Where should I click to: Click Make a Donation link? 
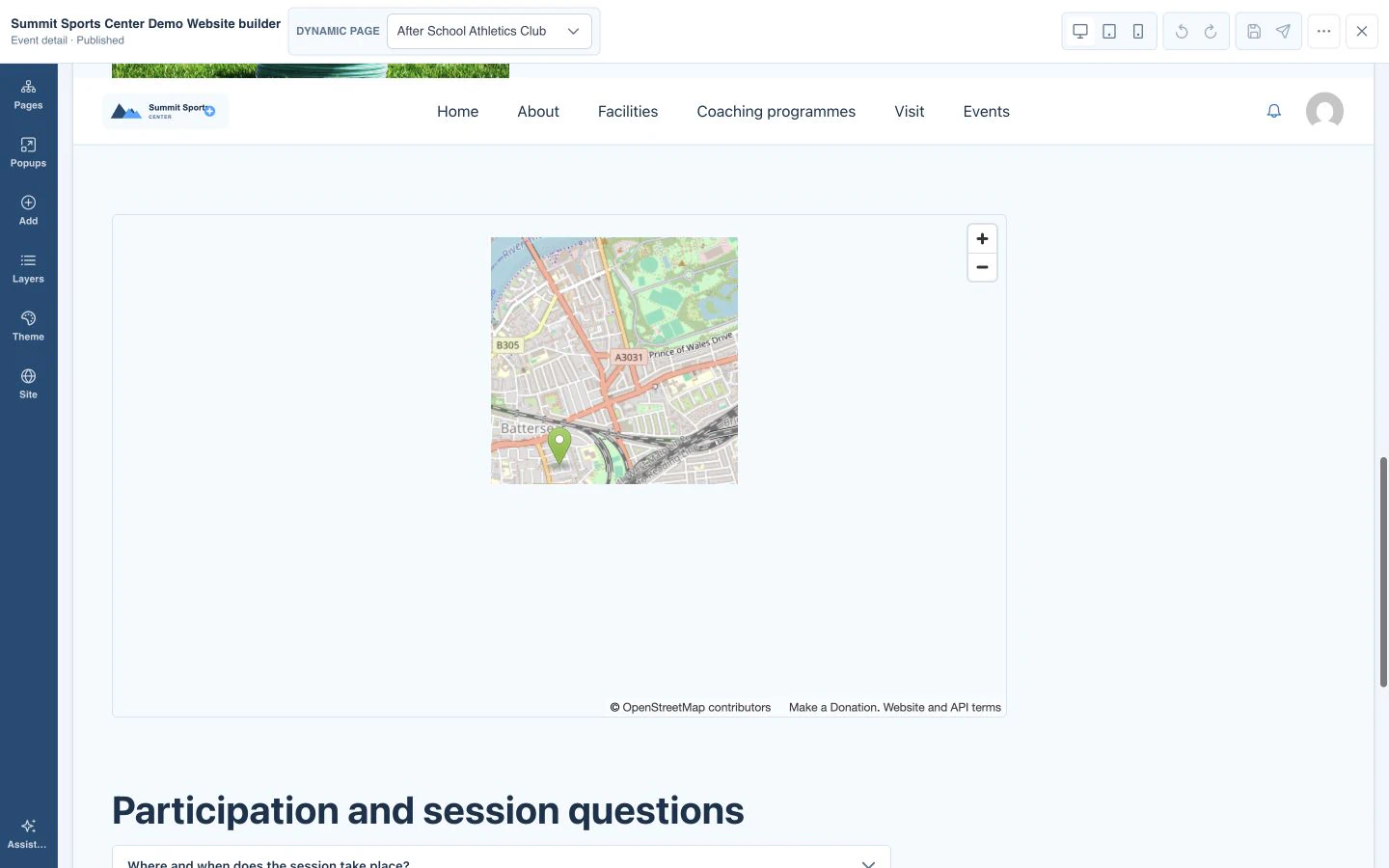tap(832, 707)
